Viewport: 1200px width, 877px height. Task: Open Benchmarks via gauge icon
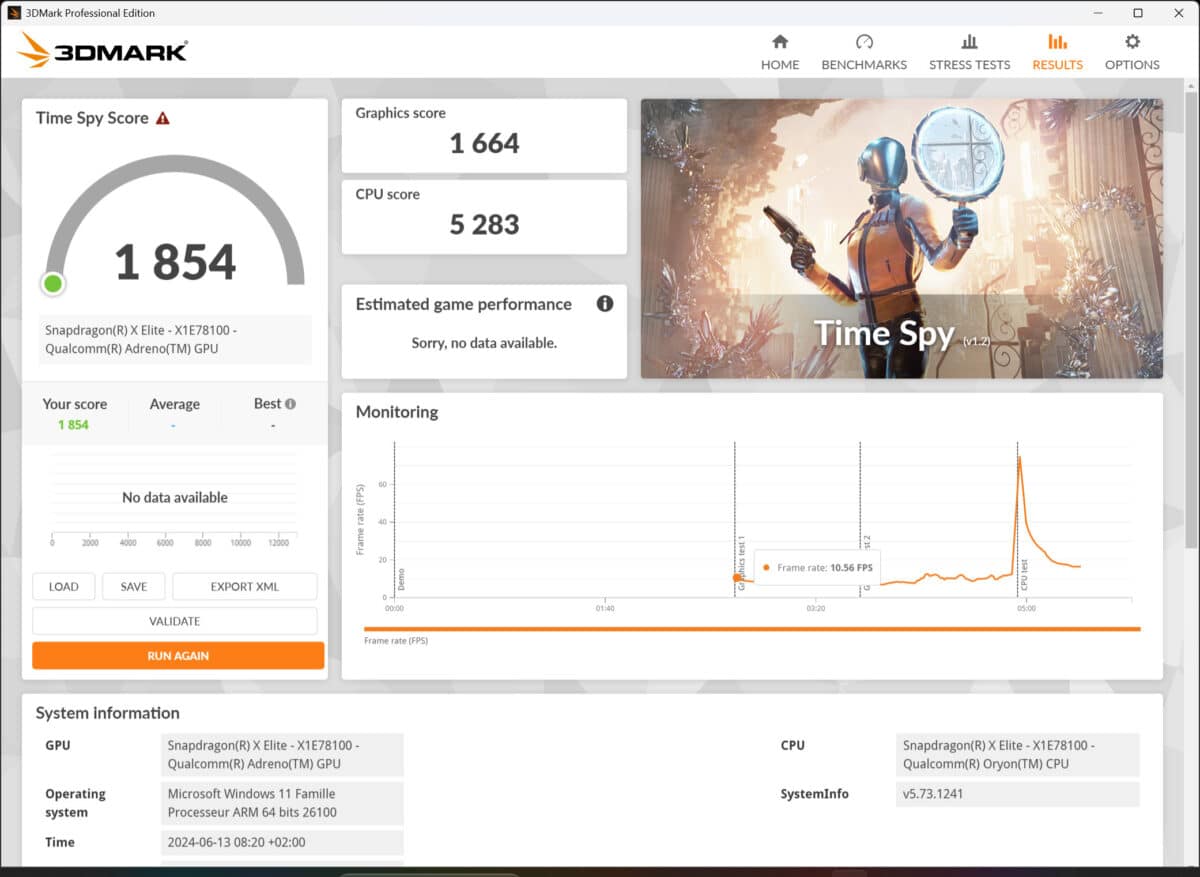point(864,41)
